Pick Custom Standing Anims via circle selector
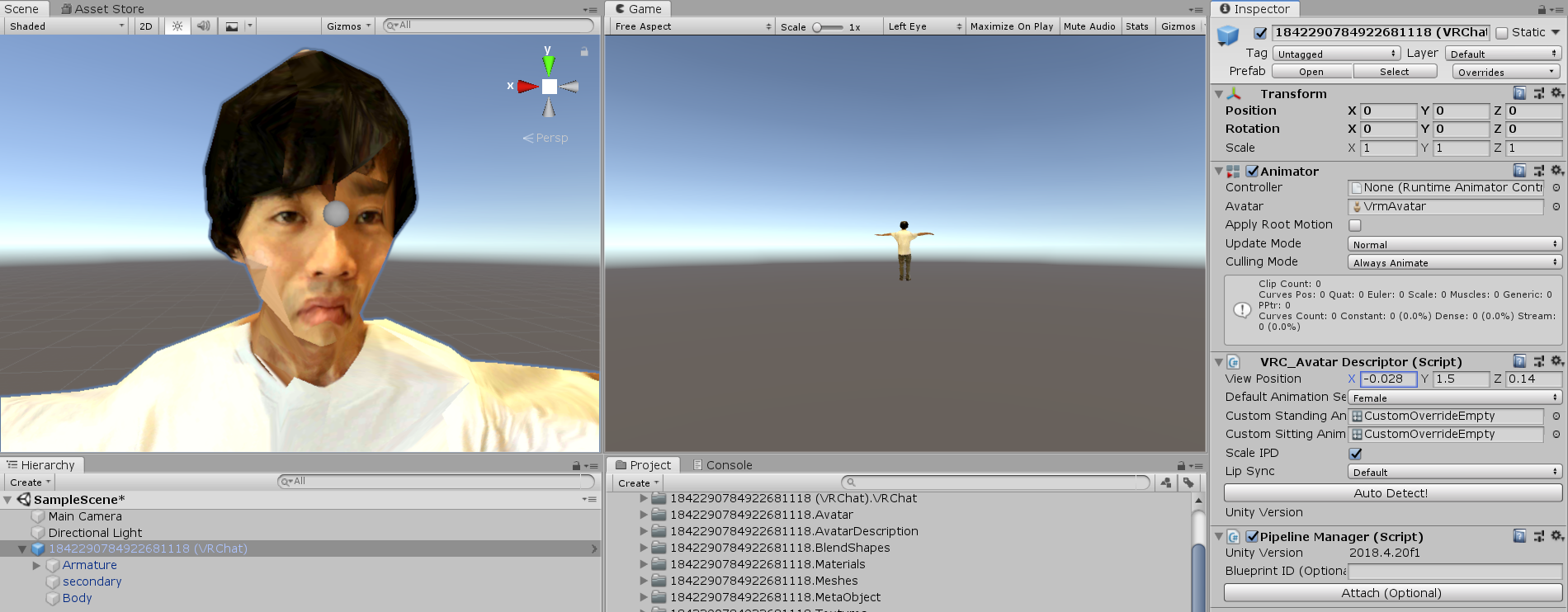Screen dimensions: 1568x612 click(1556, 417)
